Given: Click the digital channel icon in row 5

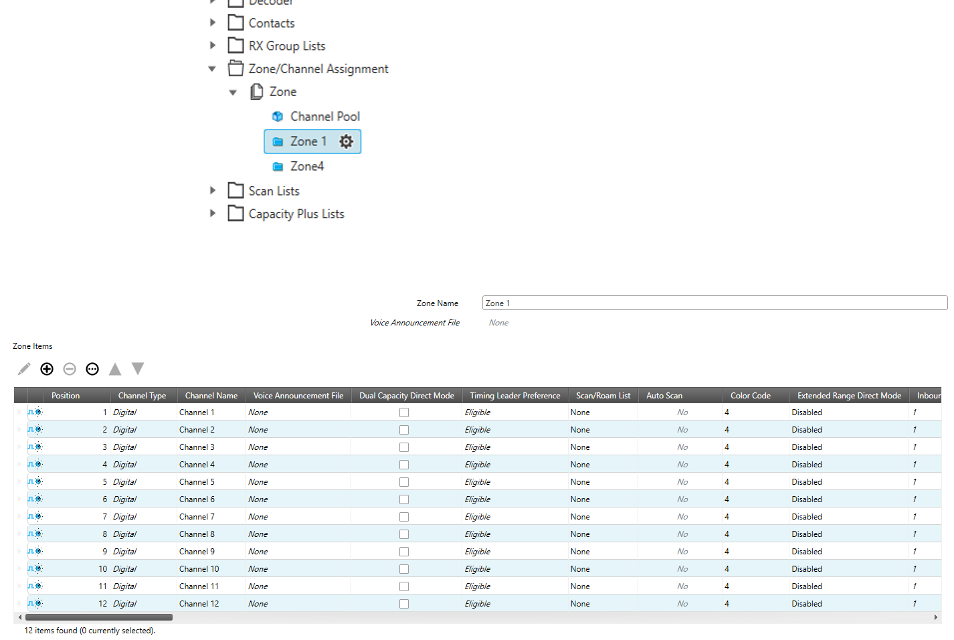Looking at the screenshot, I should point(35,482).
